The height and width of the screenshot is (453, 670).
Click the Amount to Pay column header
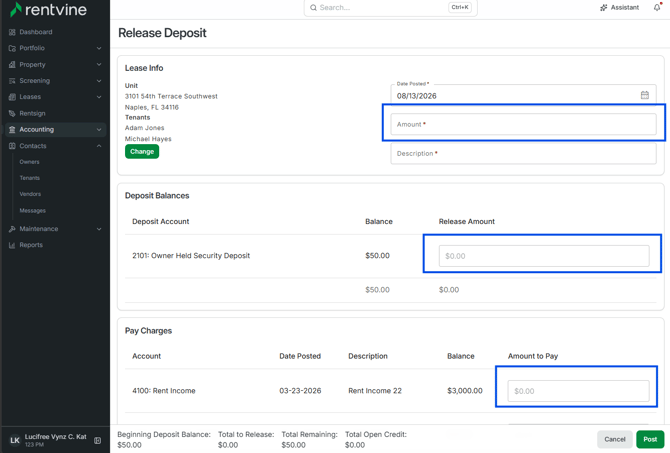tap(533, 356)
